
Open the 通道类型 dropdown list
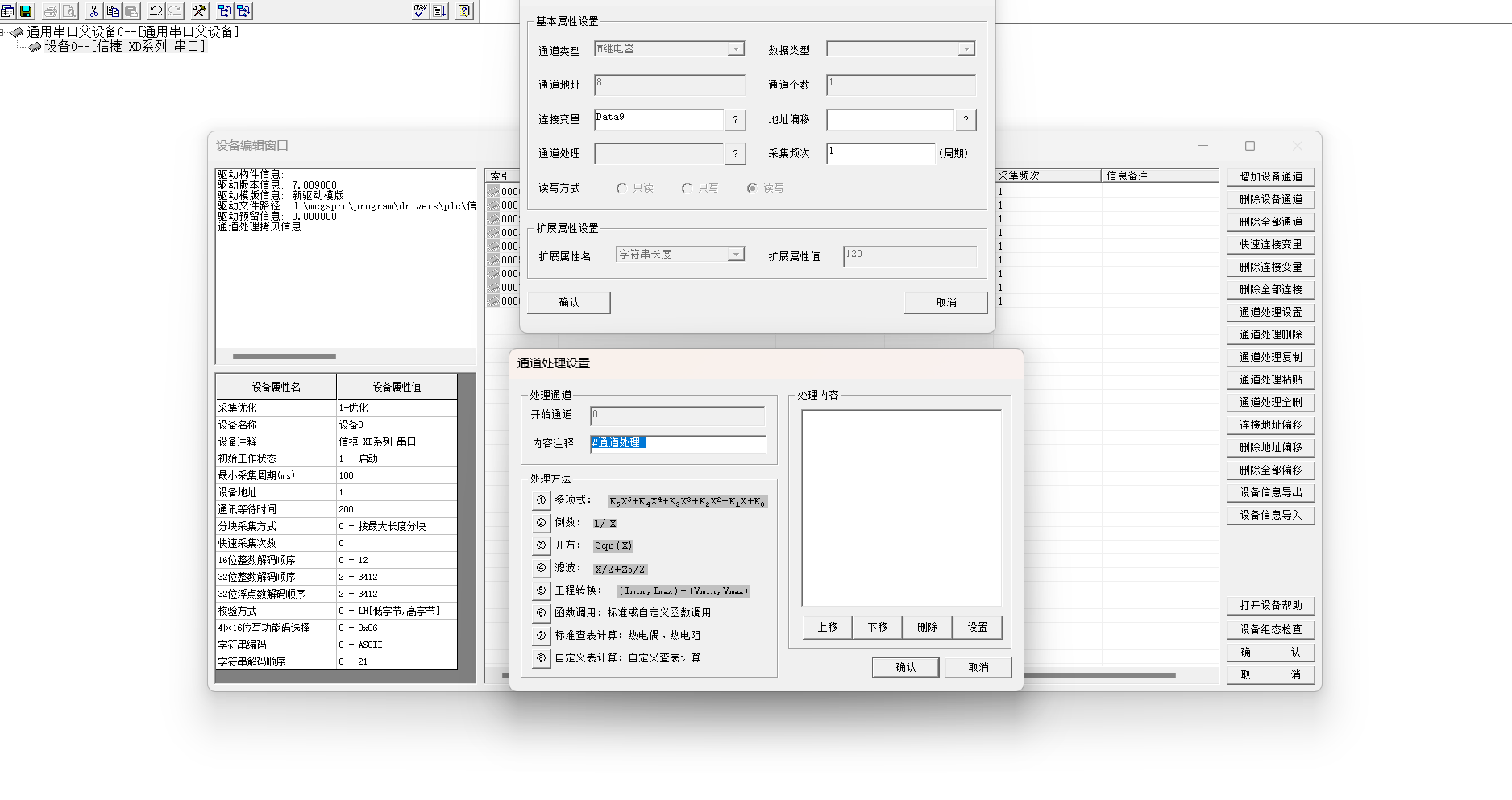735,49
